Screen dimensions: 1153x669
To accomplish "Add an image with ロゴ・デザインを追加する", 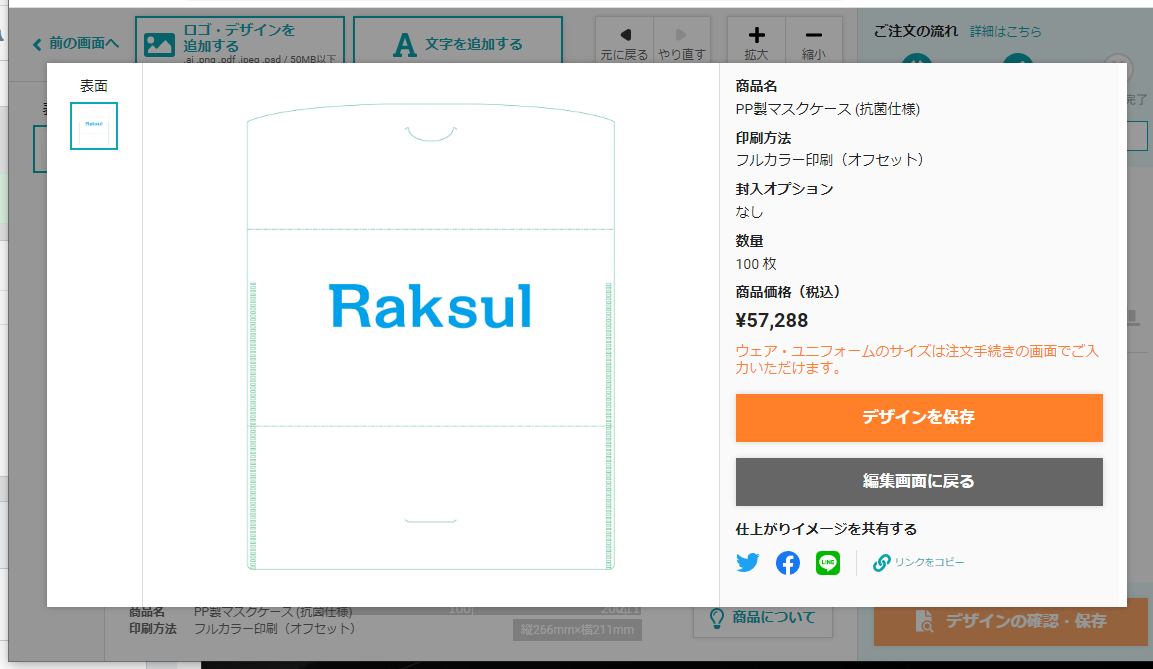I will (x=240, y=40).
